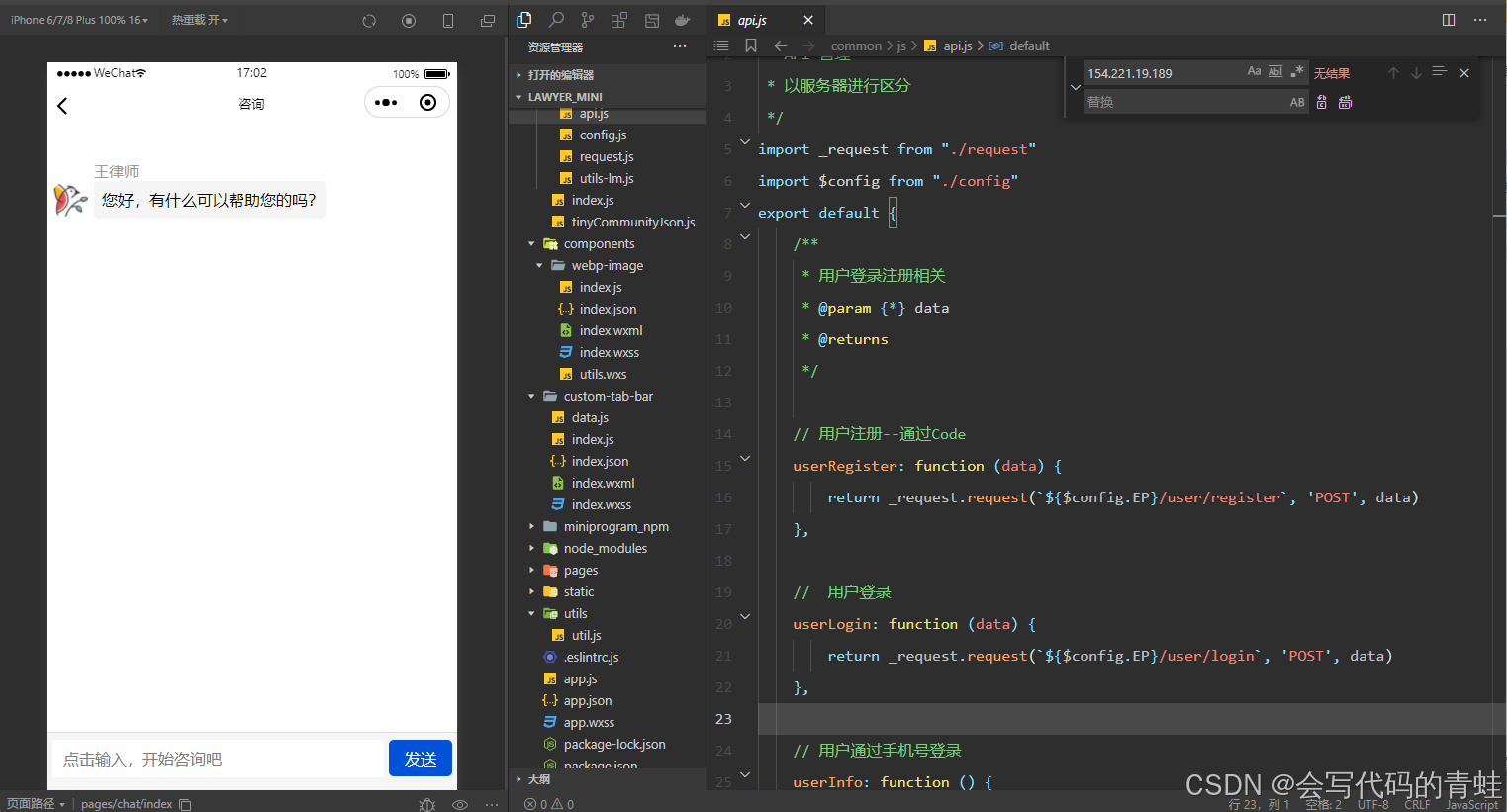Click the bookmark icon in breadcrumb bar
This screenshot has height=812, width=1507.
(x=751, y=45)
